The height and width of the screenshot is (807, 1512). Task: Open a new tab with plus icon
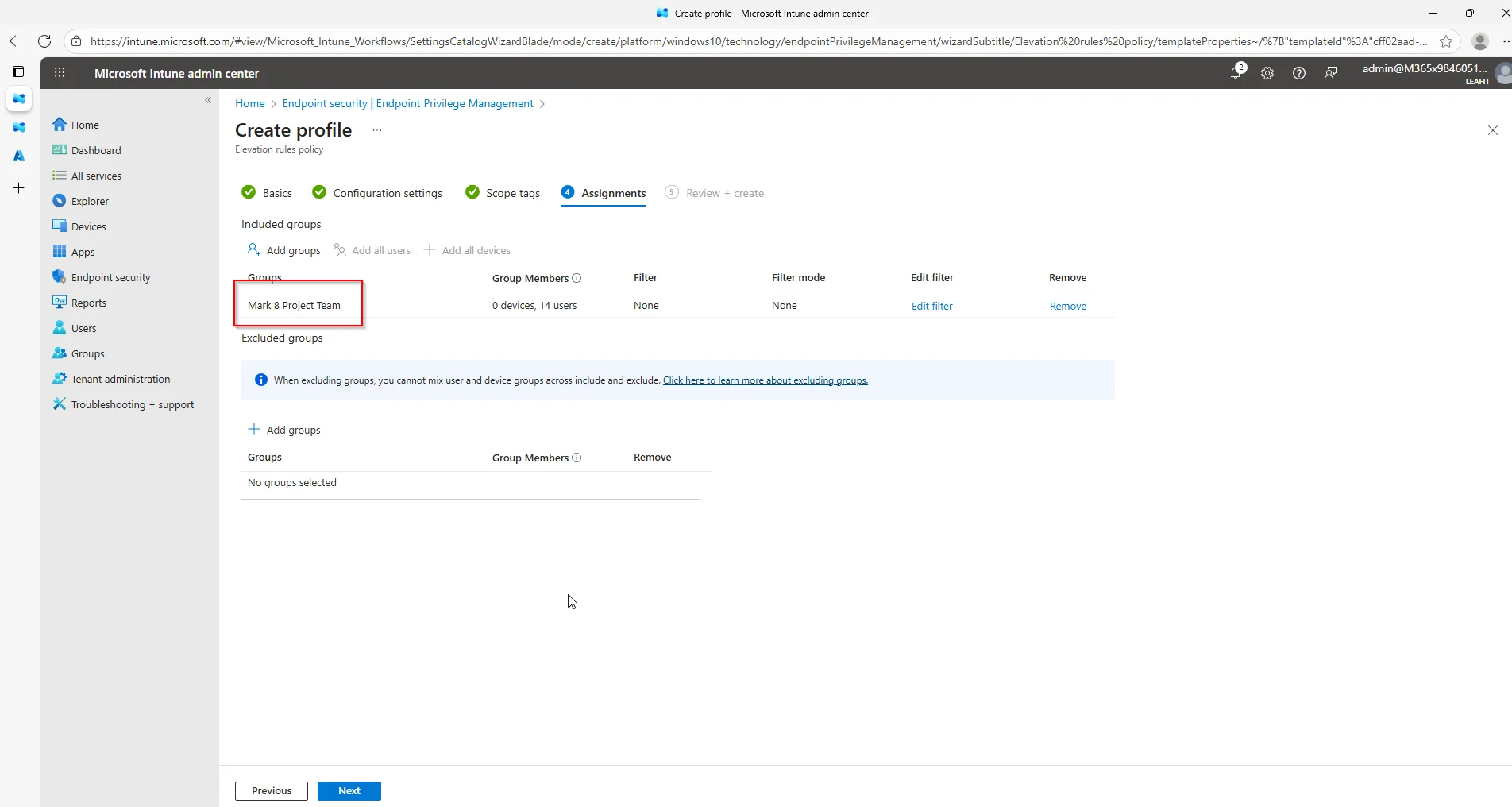[19, 188]
